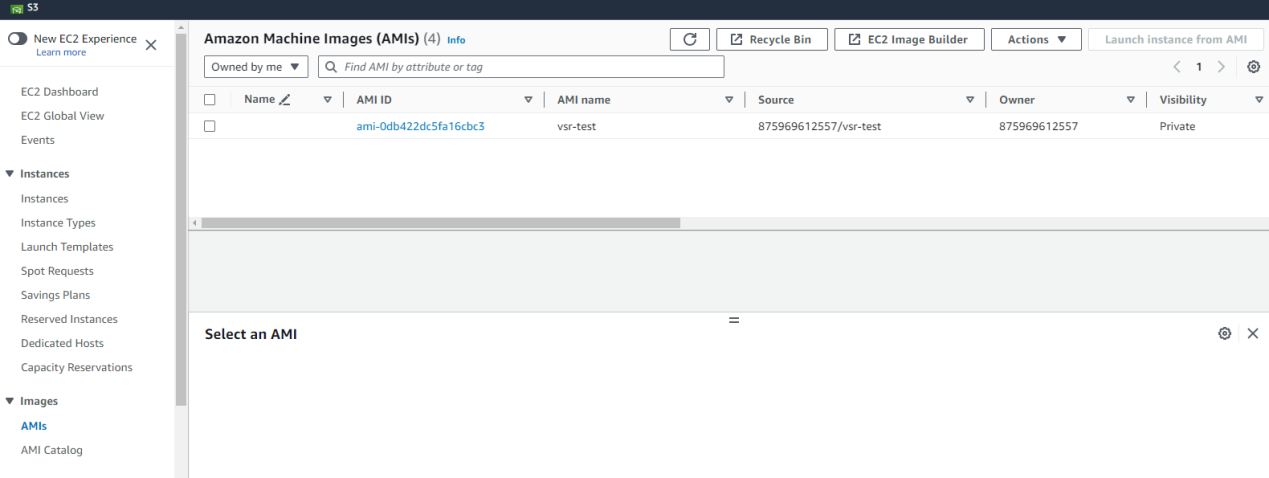Click the S3 service icon in top bar
The image size is (1269, 478).
(x=16, y=8)
